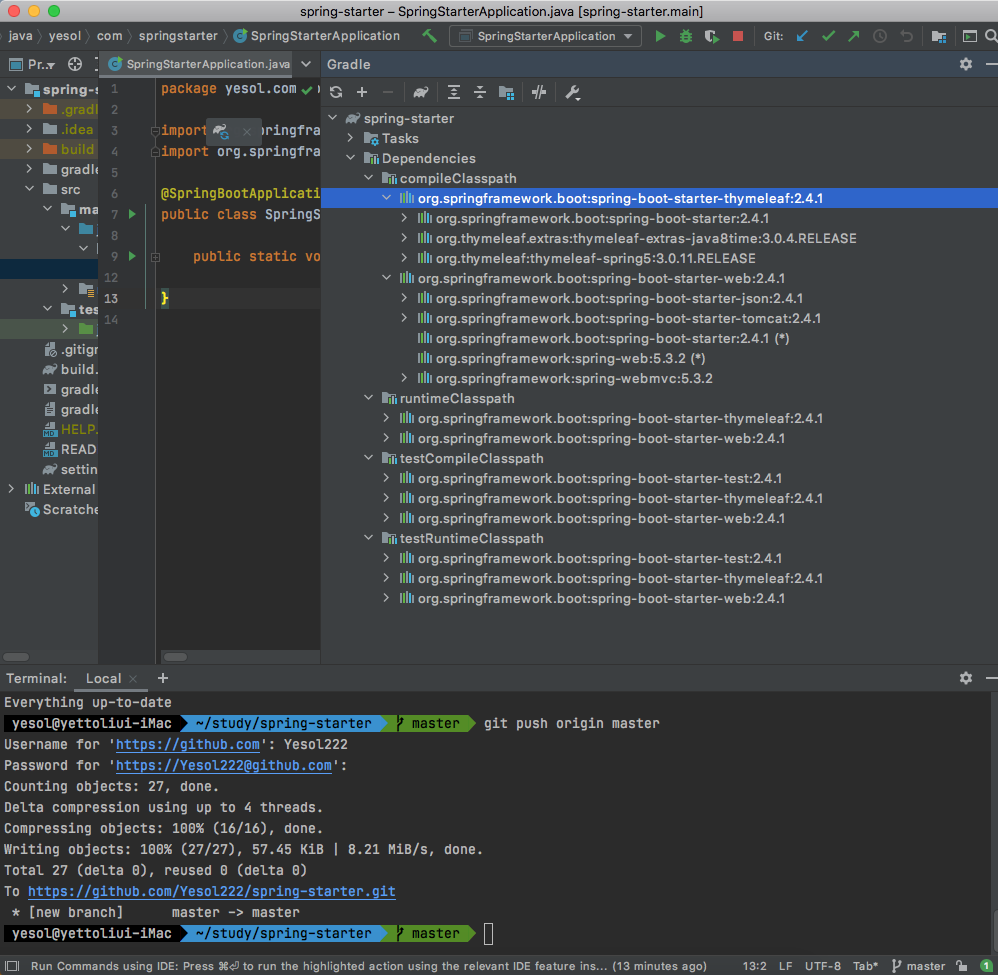Locate current file in Project crosshair icon

coord(75,64)
